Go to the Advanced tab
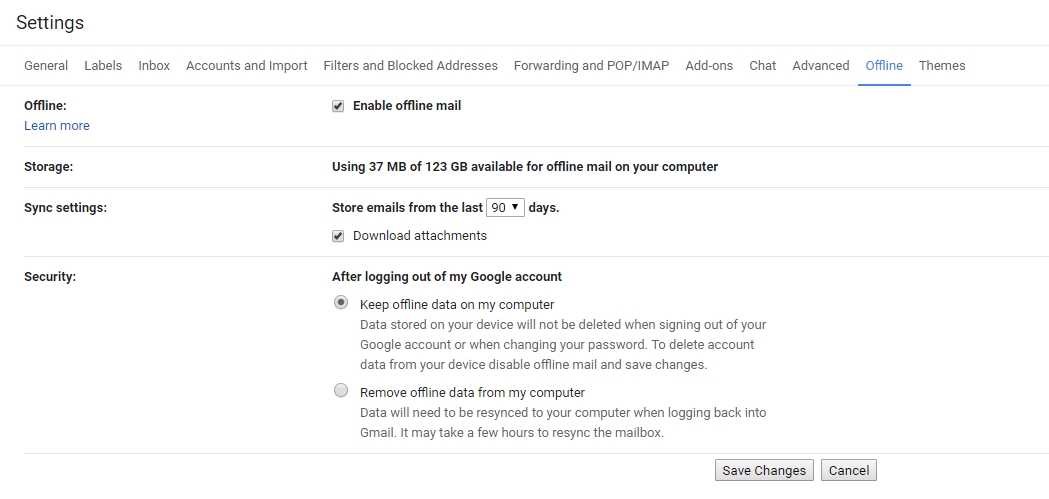The height and width of the screenshot is (499, 1049). coord(820,66)
